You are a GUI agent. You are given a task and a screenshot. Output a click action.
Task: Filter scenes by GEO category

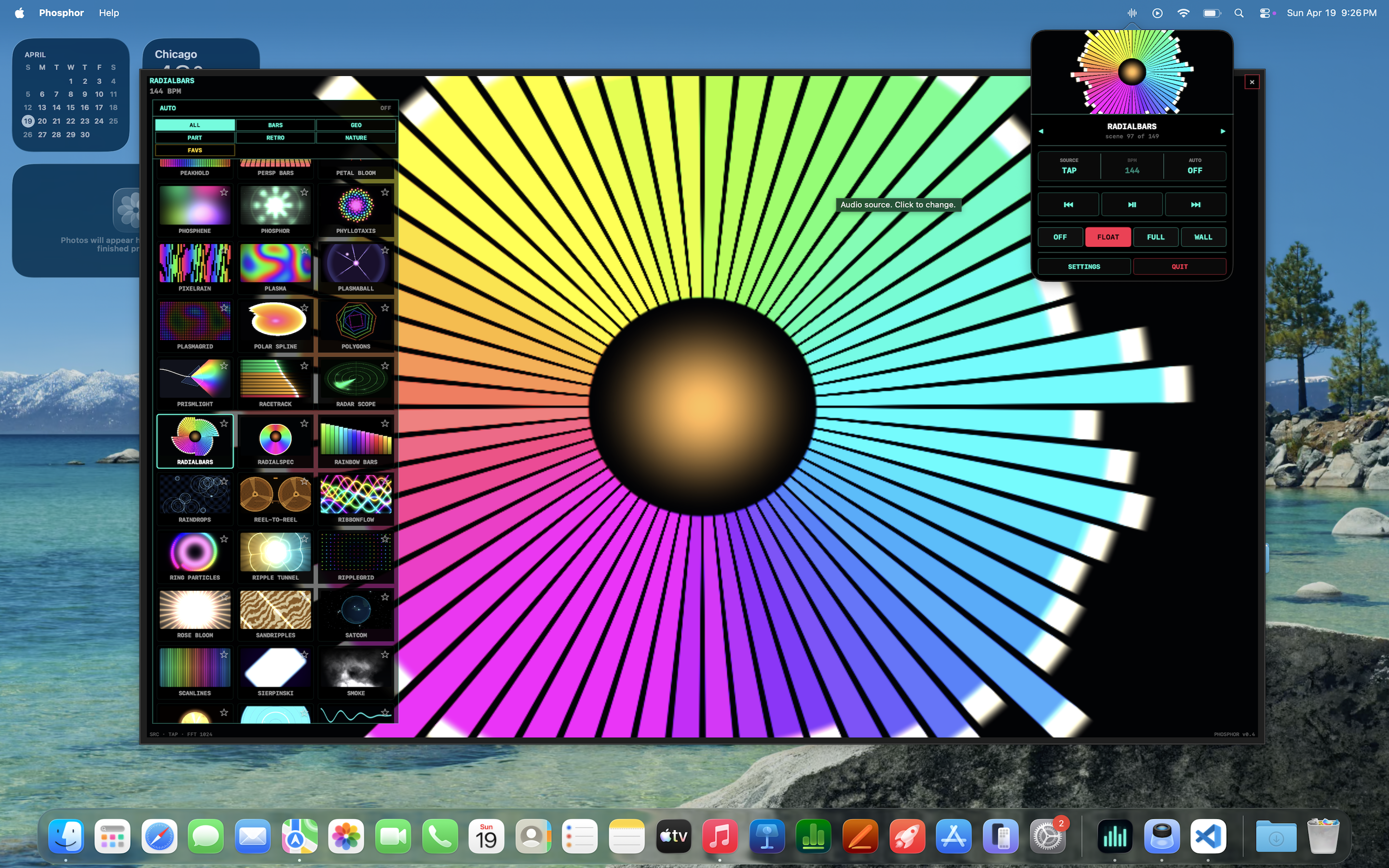pos(356,125)
